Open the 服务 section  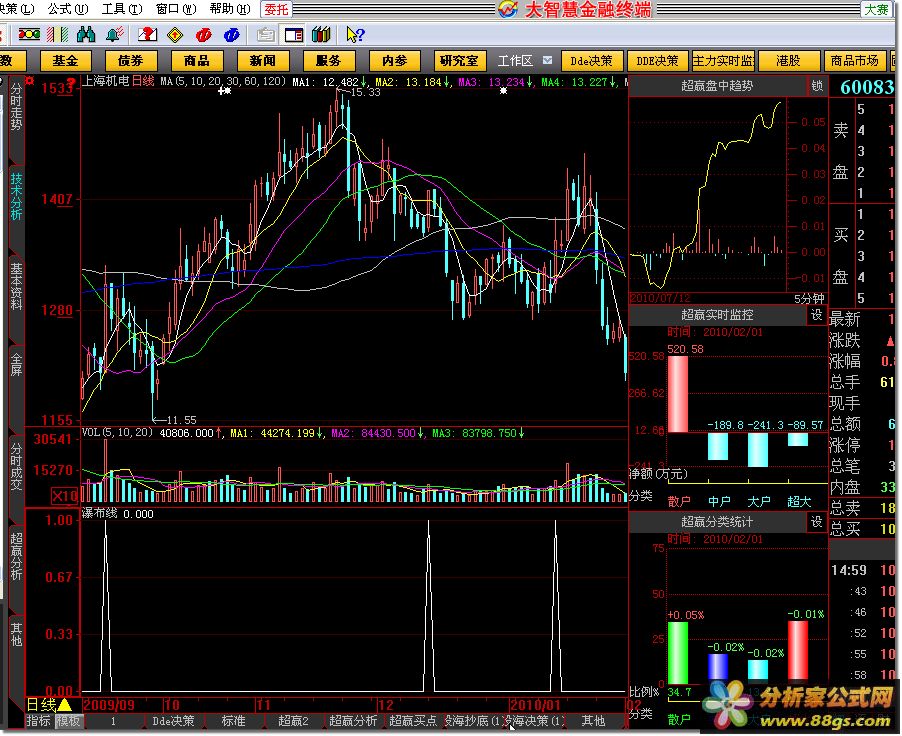pyautogui.click(x=328, y=60)
